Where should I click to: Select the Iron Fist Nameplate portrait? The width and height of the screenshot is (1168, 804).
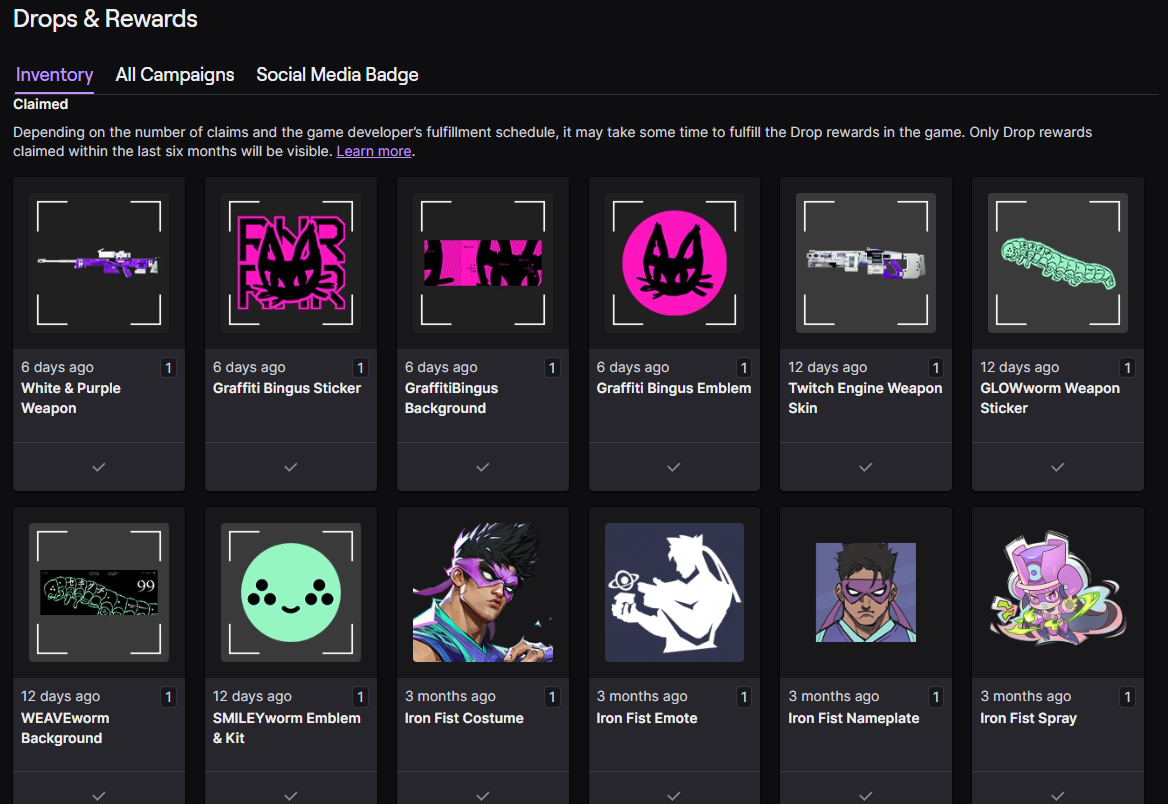tap(866, 592)
